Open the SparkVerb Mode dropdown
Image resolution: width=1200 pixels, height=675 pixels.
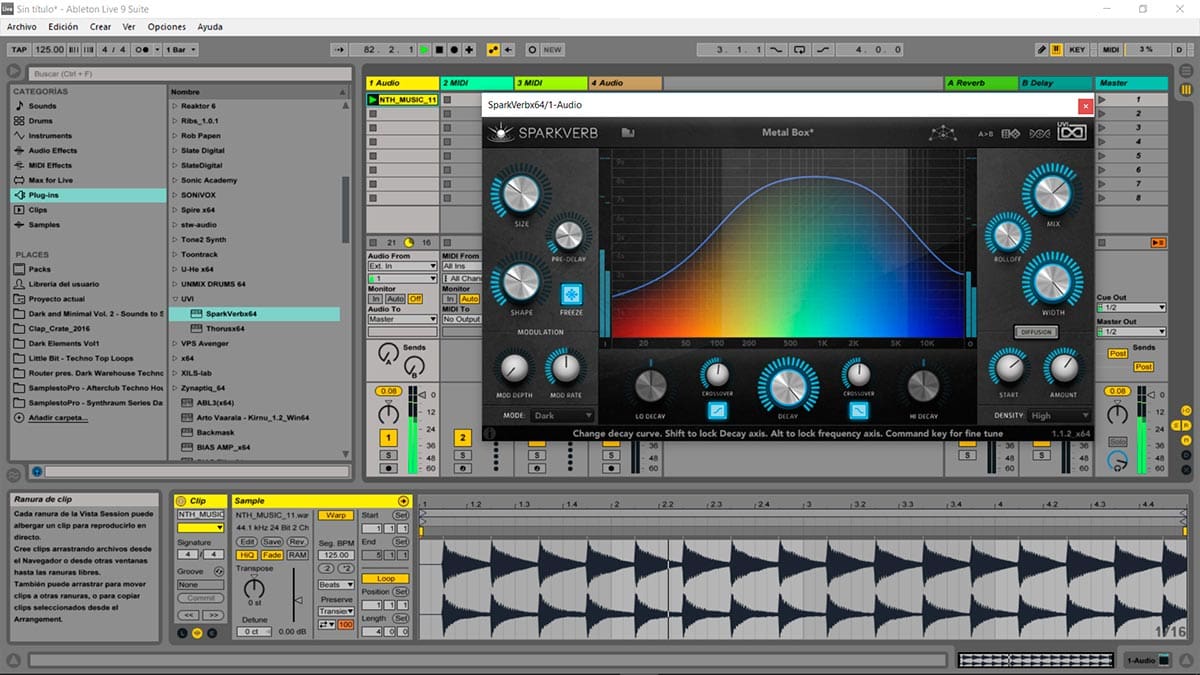[x=562, y=415]
